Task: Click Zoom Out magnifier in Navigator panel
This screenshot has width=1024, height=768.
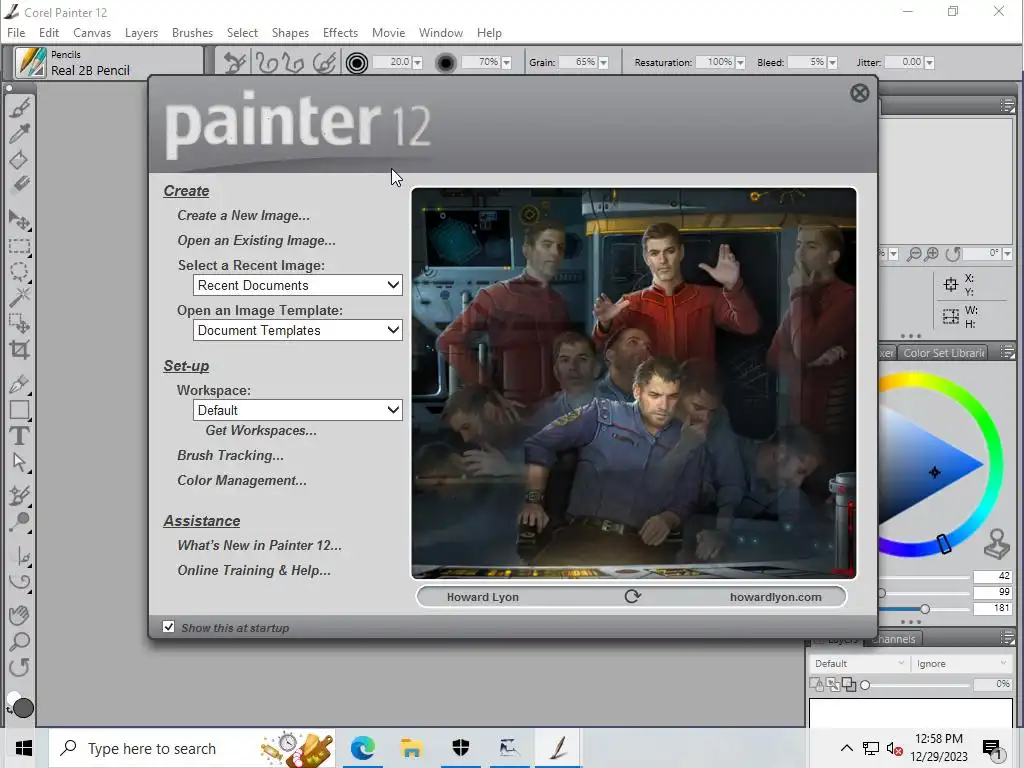Action: coord(914,254)
